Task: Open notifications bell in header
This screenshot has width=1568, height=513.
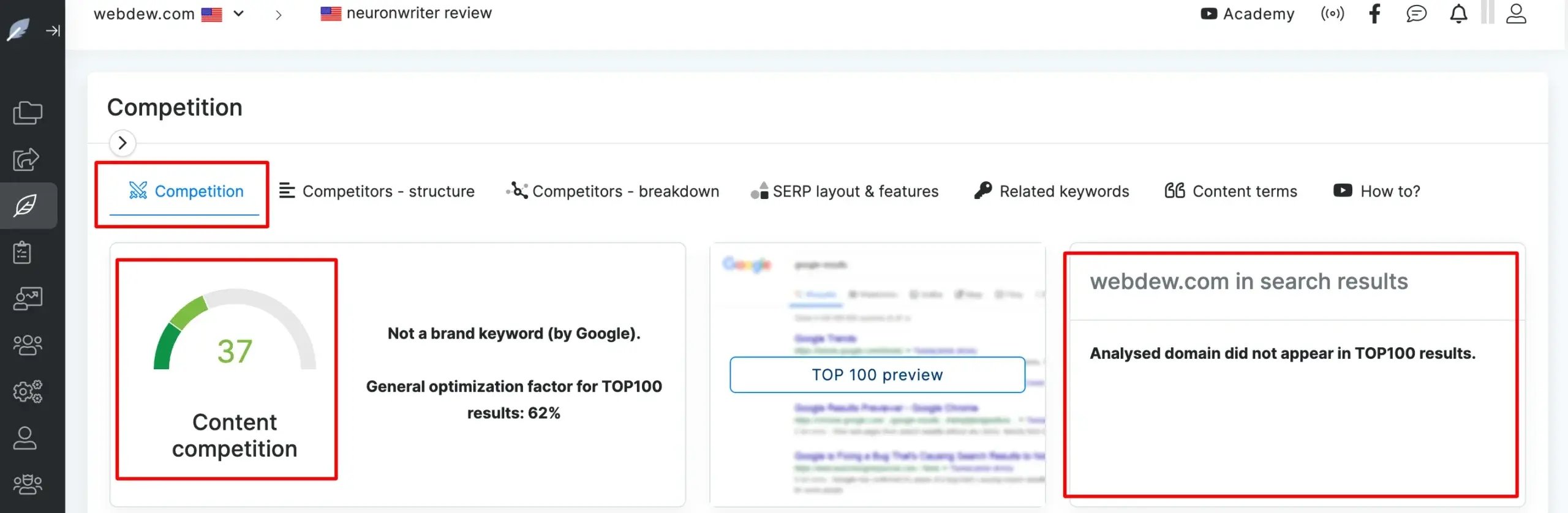Action: (1458, 13)
